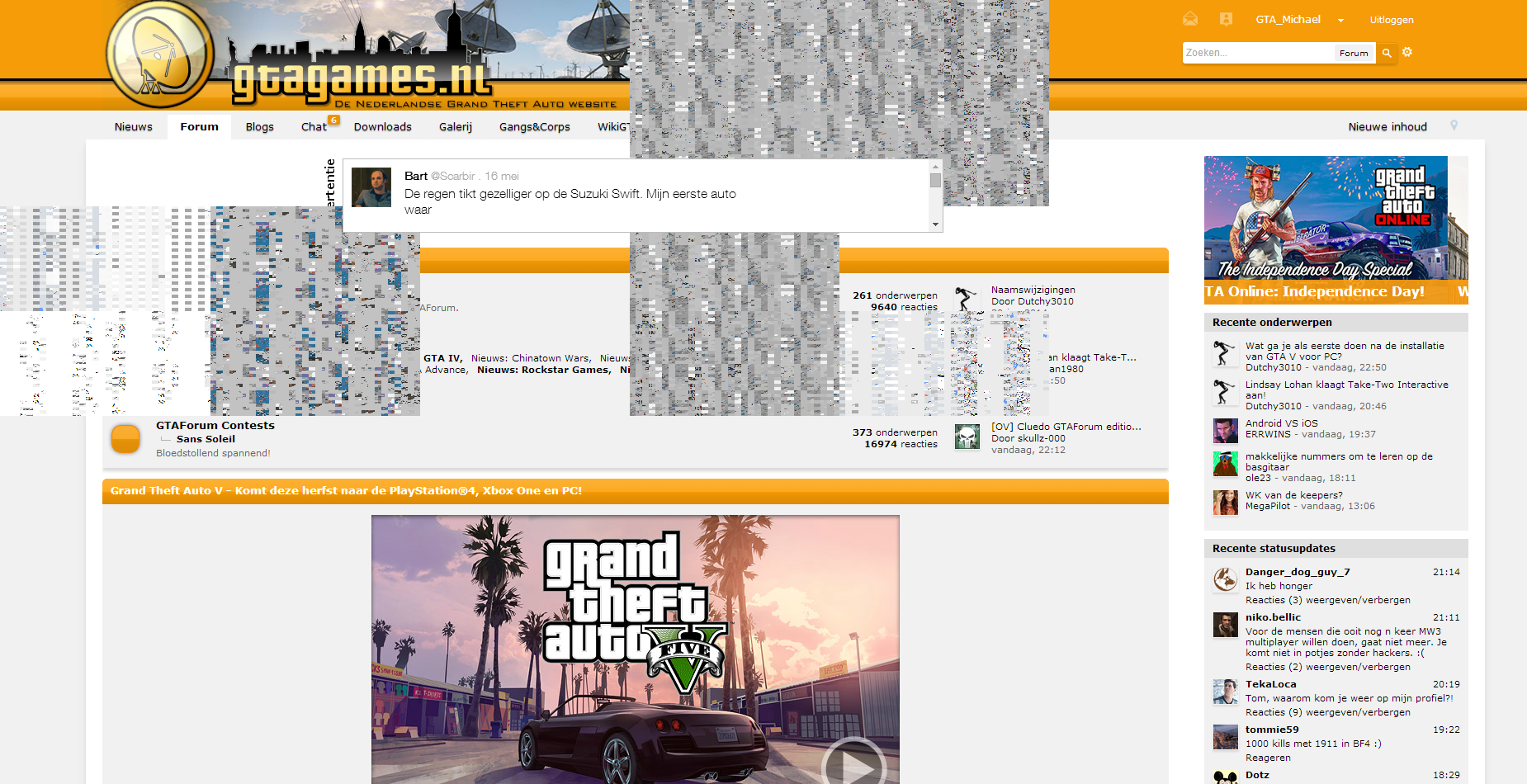Click the Danger_dog_guy_7 avatar

[1225, 579]
